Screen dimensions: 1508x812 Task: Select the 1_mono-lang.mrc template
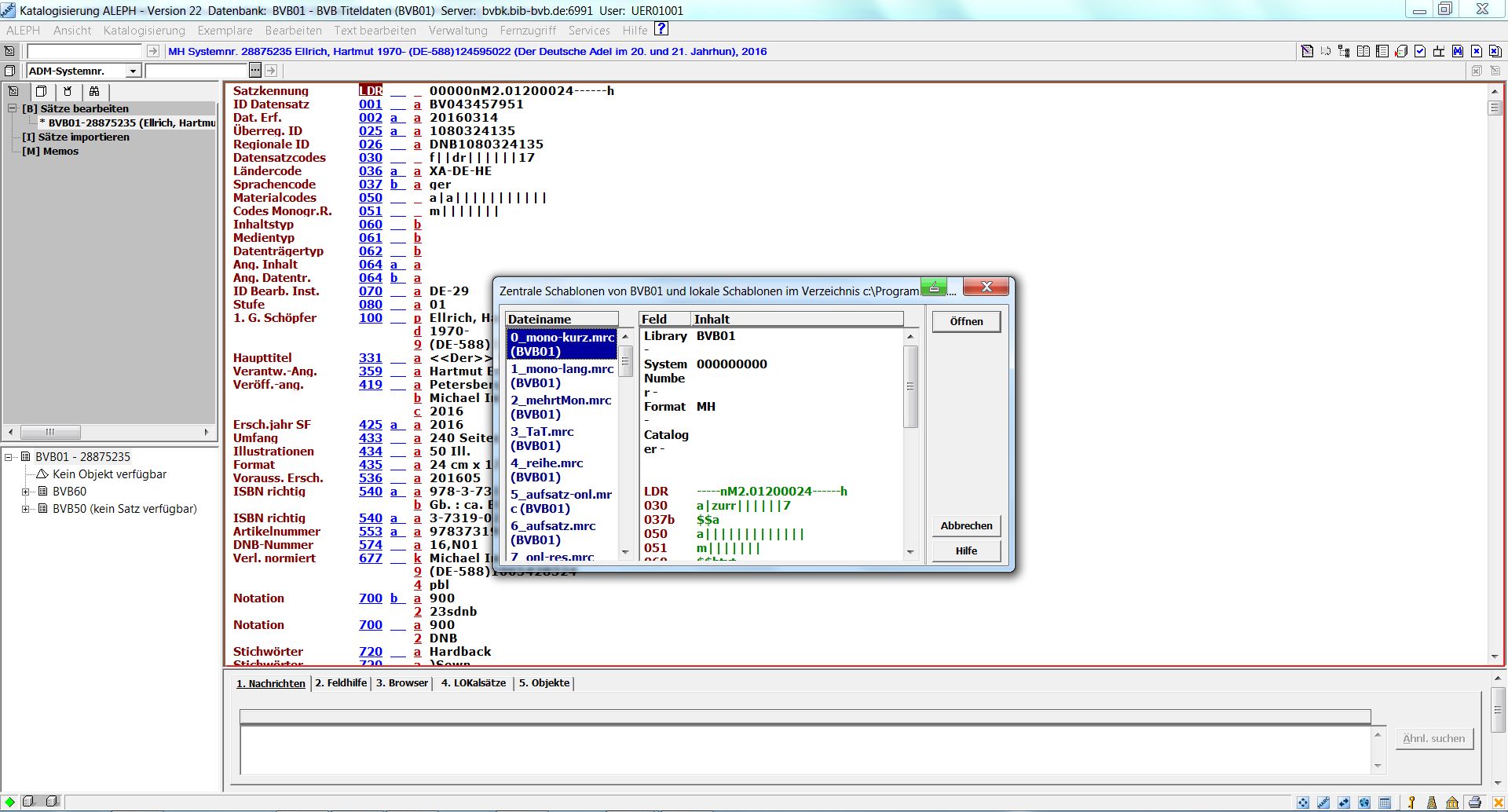[x=562, y=375]
